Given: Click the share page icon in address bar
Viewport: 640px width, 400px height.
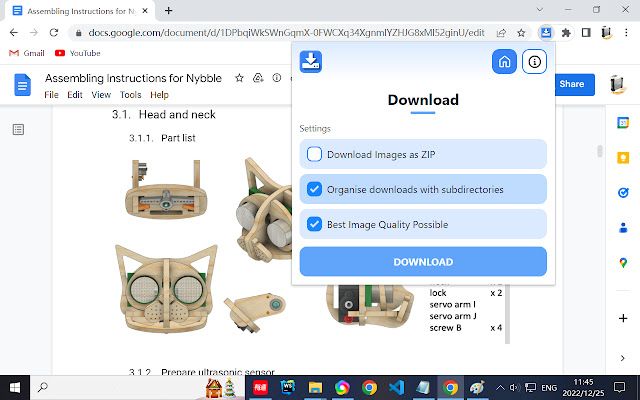Looking at the screenshot, I should pos(501,33).
